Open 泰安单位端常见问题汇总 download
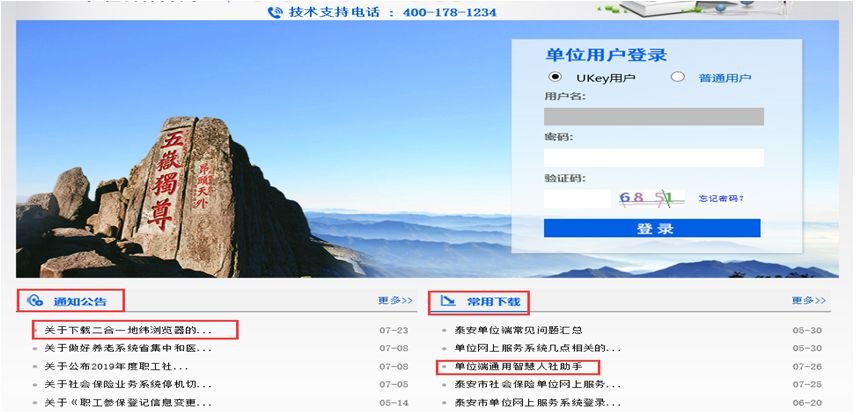Image resolution: width=858 pixels, height=415 pixels. [x=518, y=330]
